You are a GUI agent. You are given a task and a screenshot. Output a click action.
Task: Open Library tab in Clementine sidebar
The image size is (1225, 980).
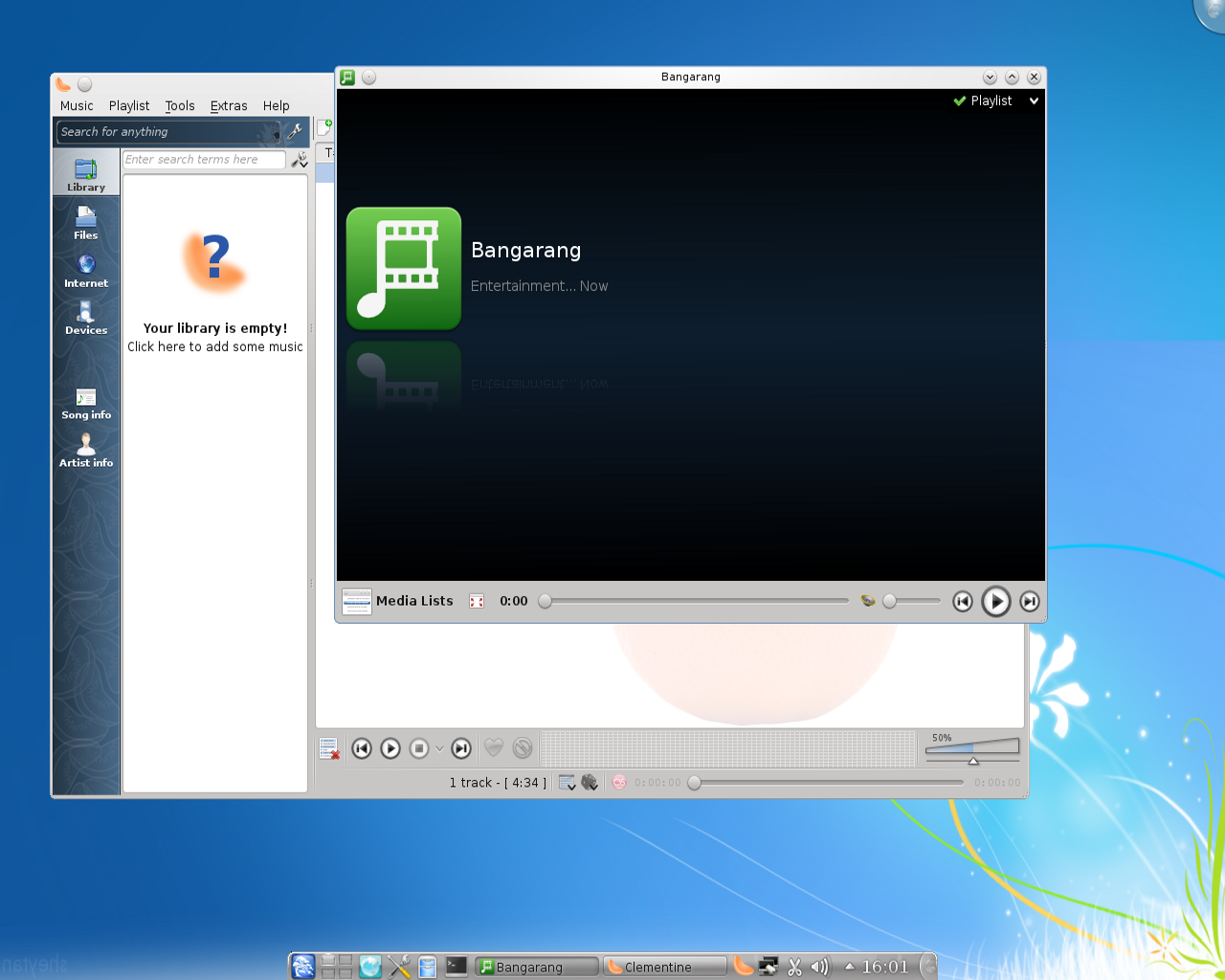[x=86, y=174]
